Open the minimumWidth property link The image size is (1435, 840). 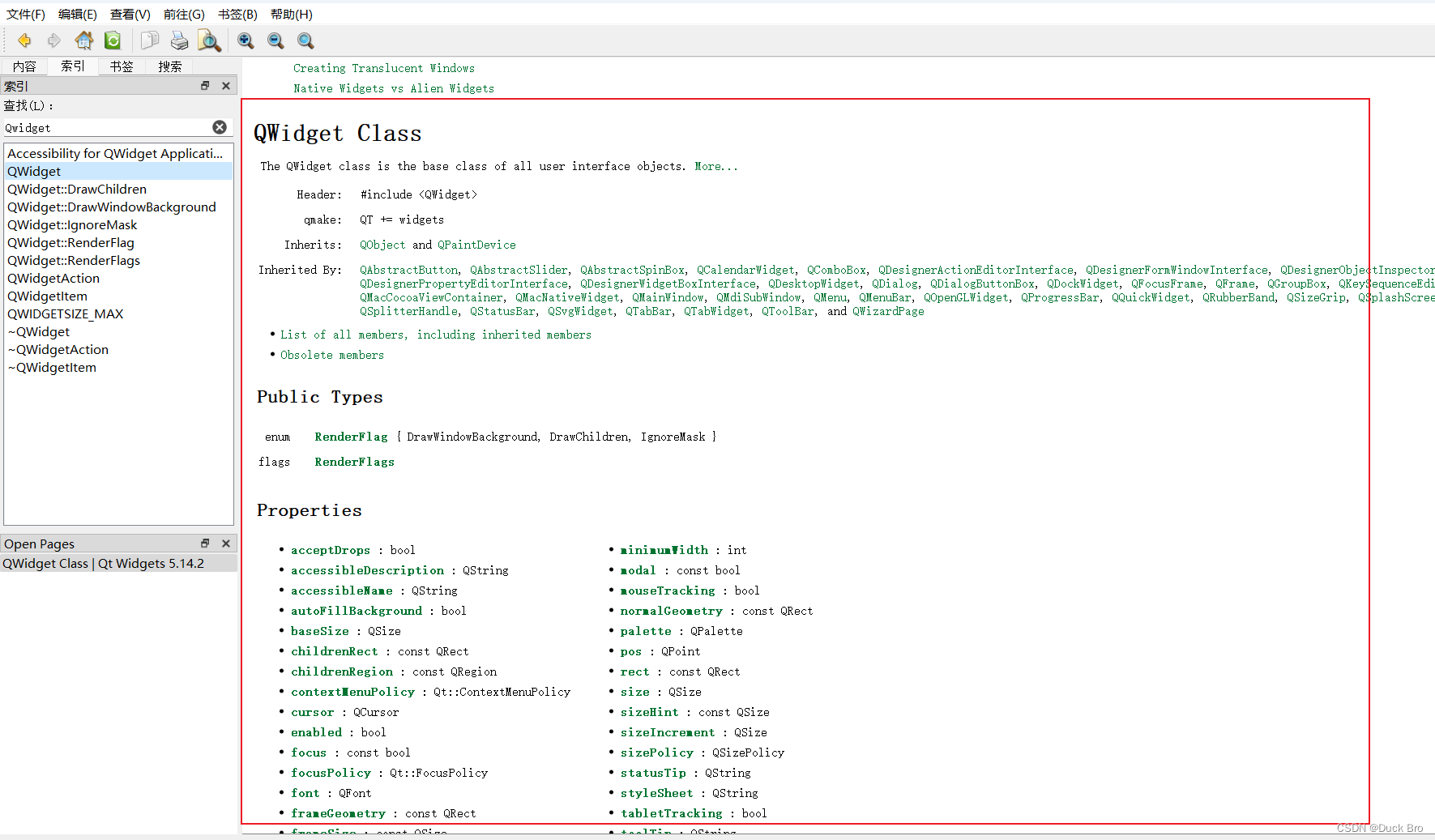tap(664, 550)
